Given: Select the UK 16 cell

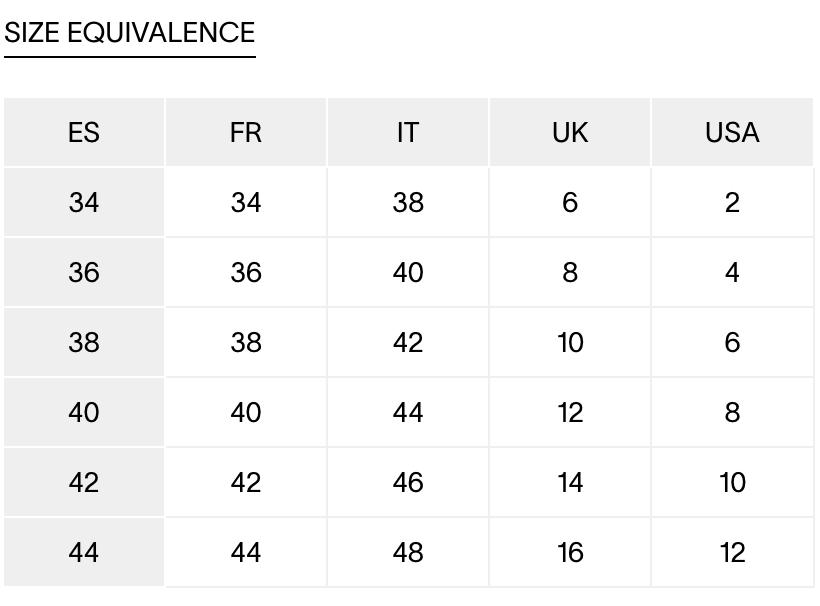Looking at the screenshot, I should point(570,552).
